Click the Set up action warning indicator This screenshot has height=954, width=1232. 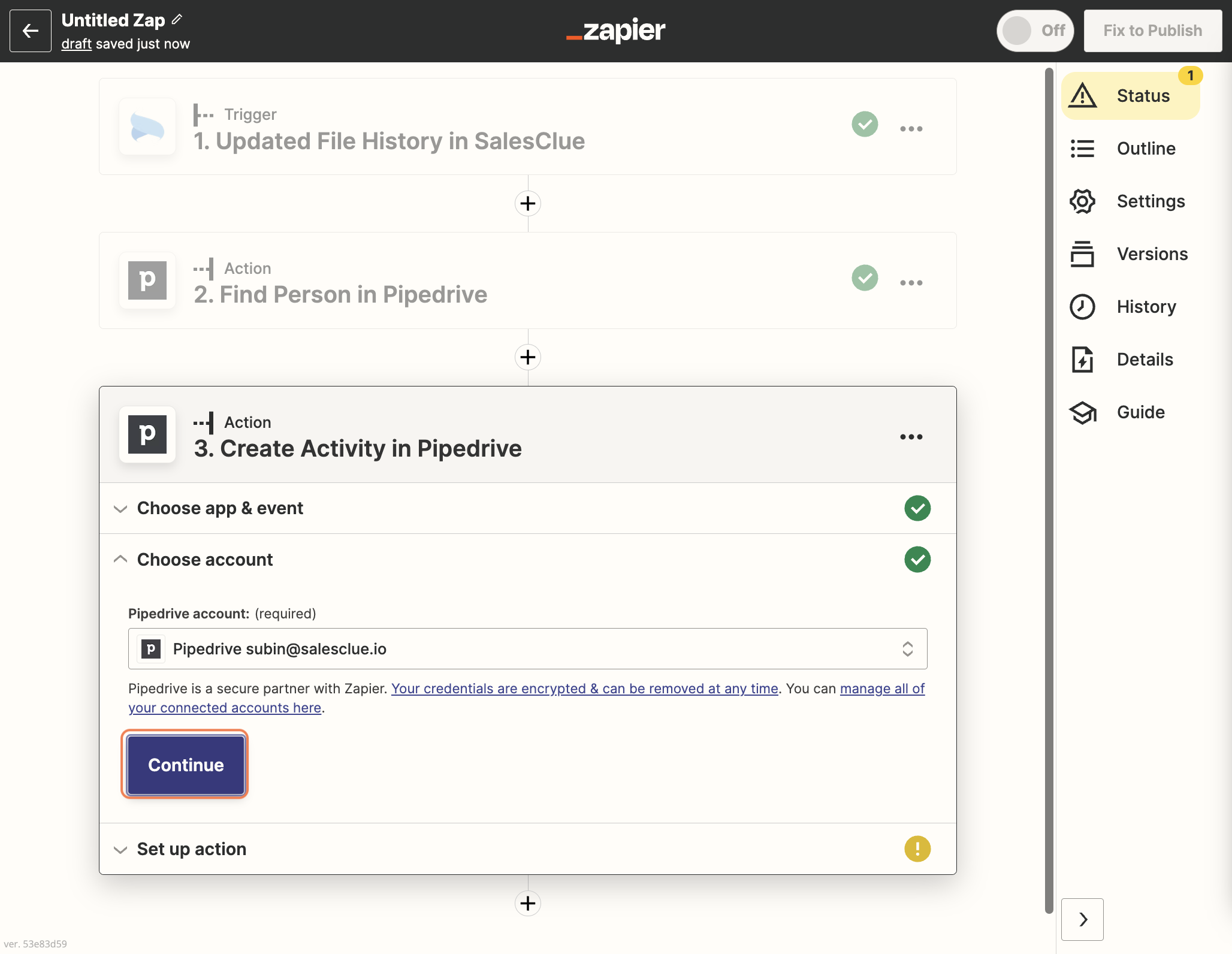pos(917,849)
